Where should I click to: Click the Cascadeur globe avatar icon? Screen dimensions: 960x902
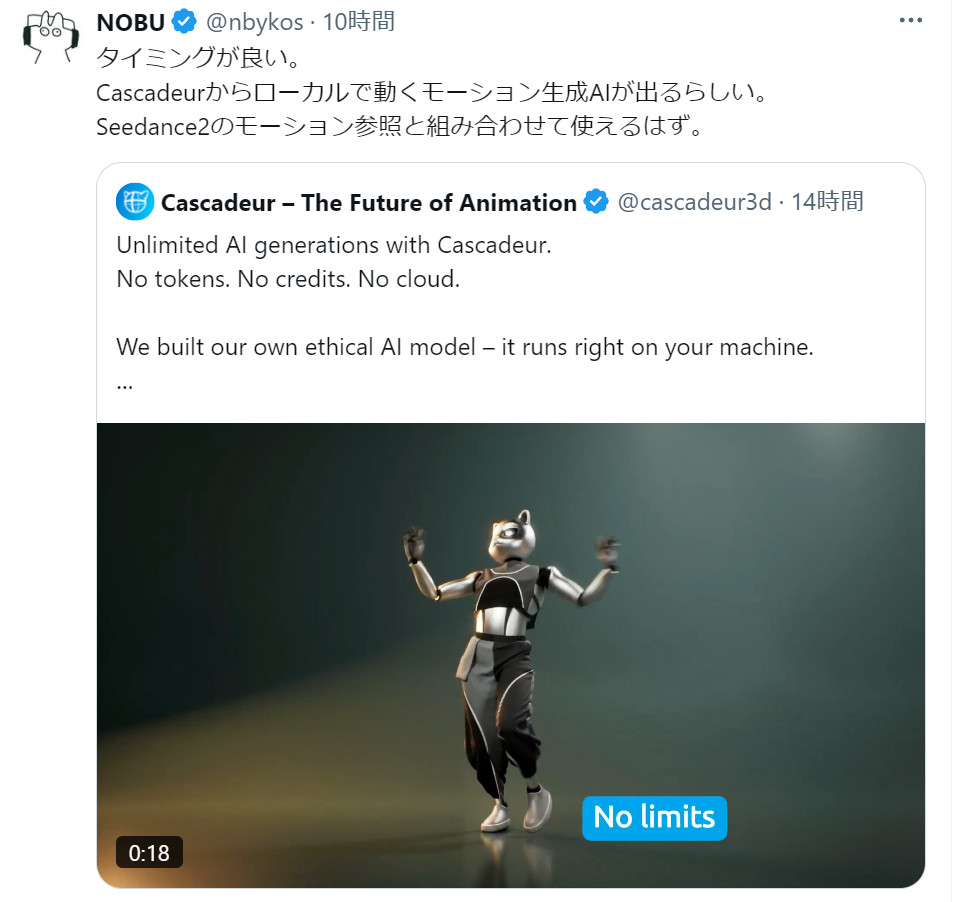point(135,202)
